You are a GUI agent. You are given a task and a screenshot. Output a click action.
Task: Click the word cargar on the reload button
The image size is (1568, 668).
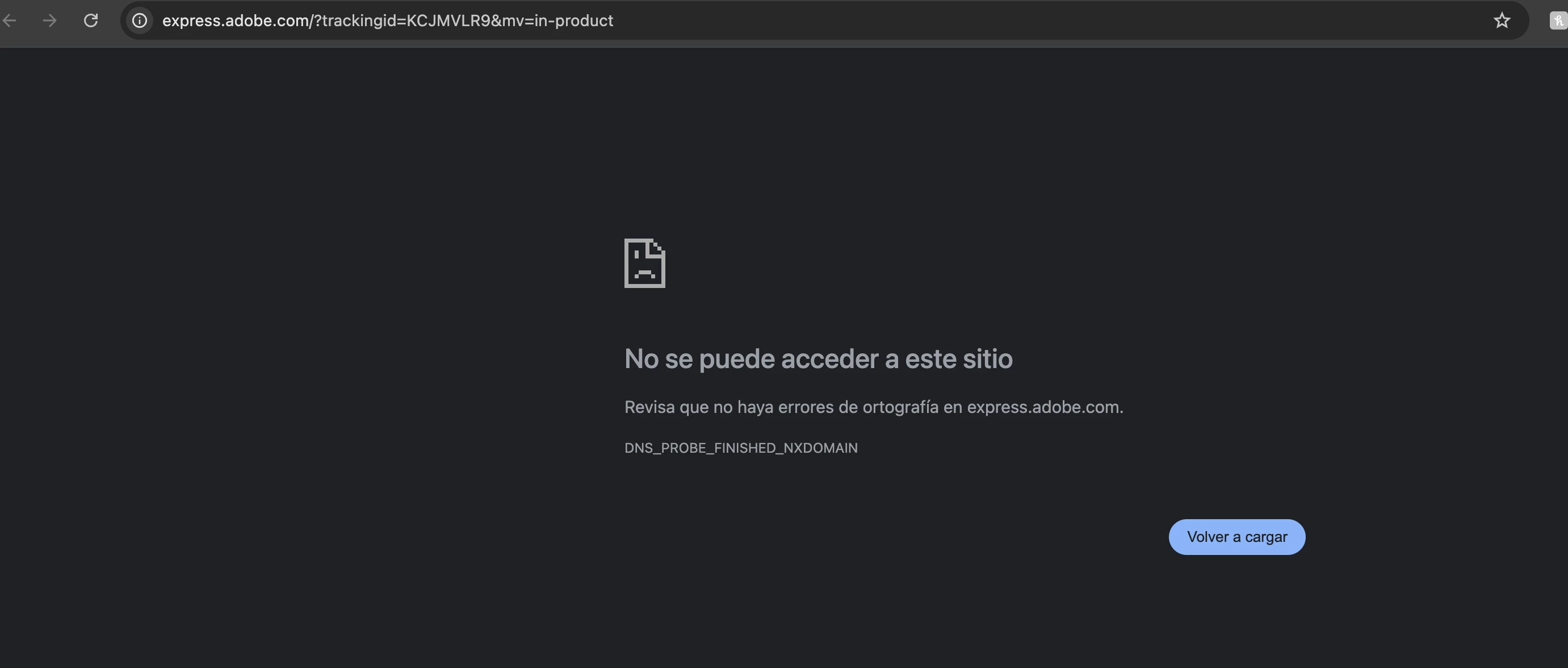coord(1266,537)
